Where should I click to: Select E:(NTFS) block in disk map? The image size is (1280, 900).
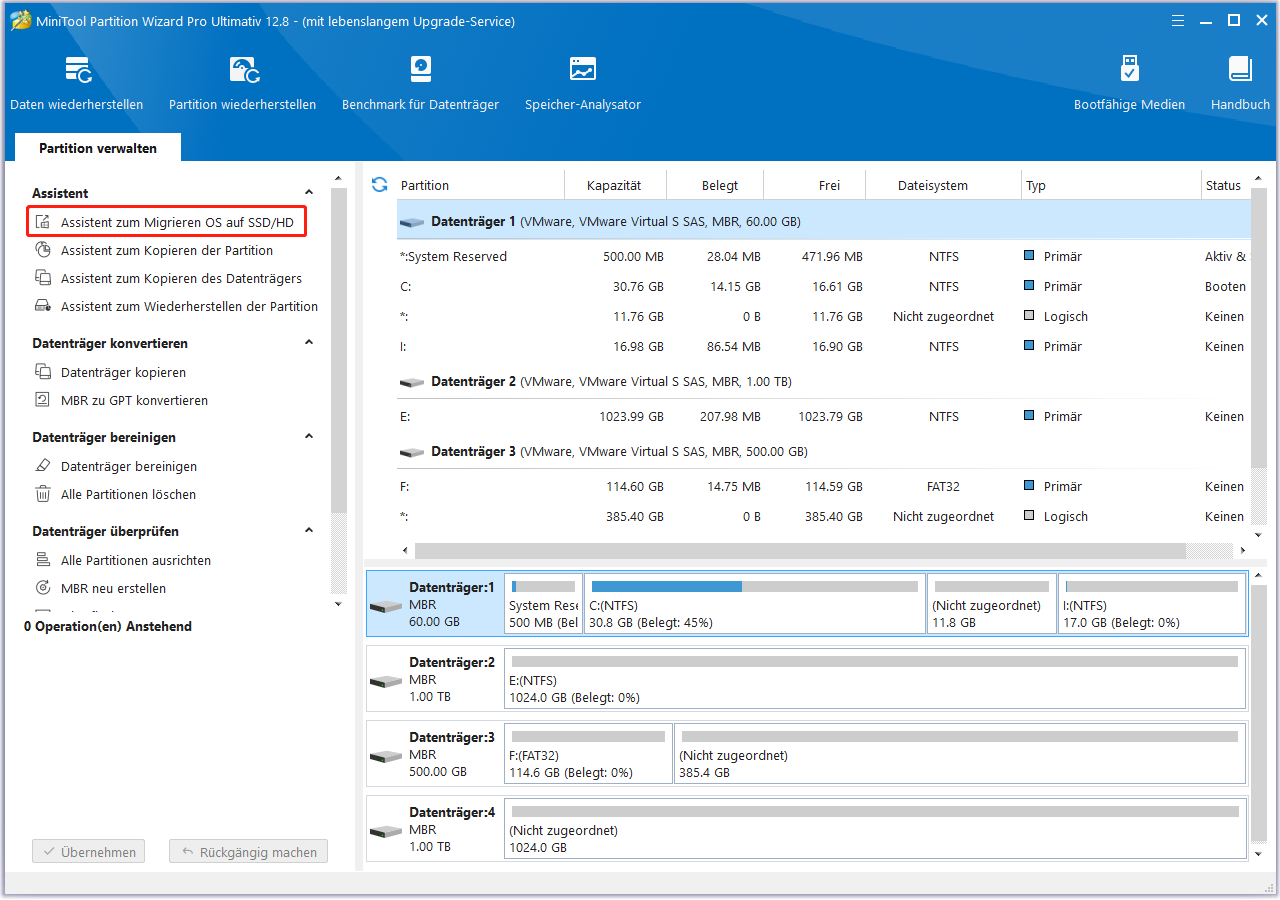(875, 679)
